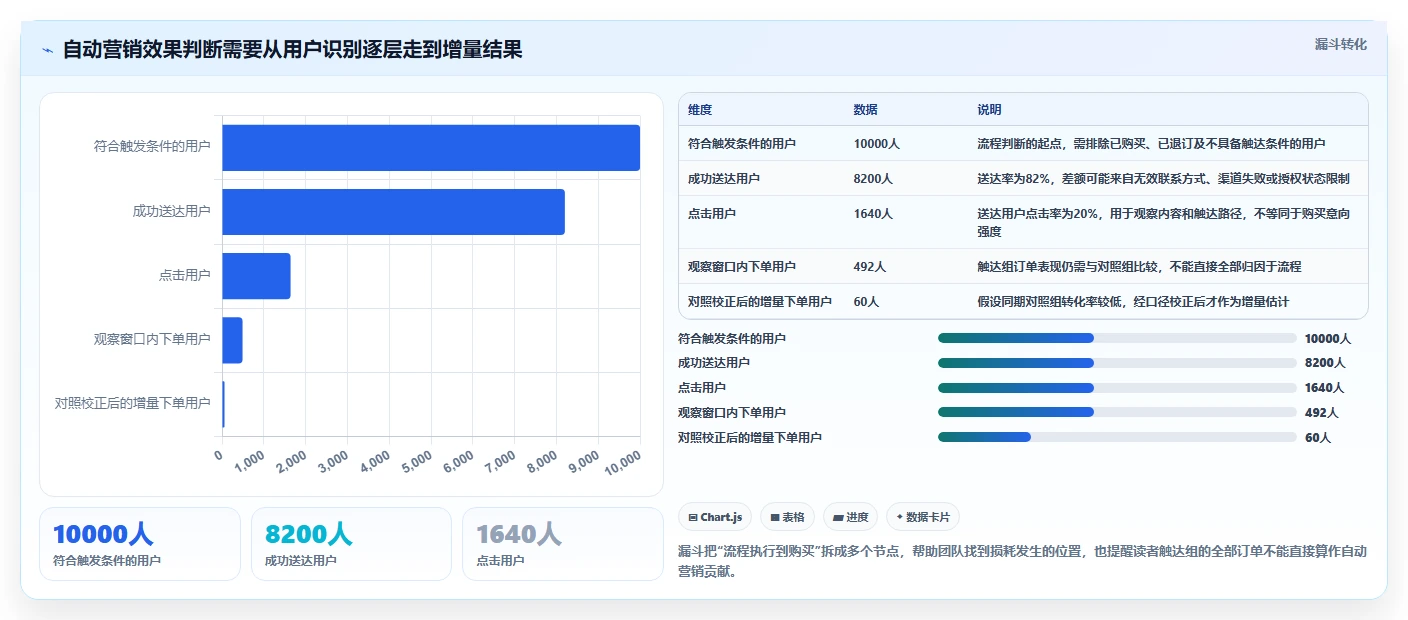Open the 1640人 点击用户 data card
This screenshot has width=1408, height=620.
coord(563,544)
